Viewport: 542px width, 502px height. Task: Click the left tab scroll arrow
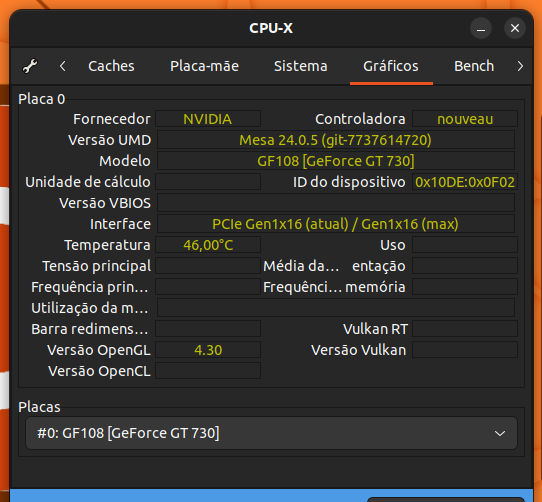63,66
